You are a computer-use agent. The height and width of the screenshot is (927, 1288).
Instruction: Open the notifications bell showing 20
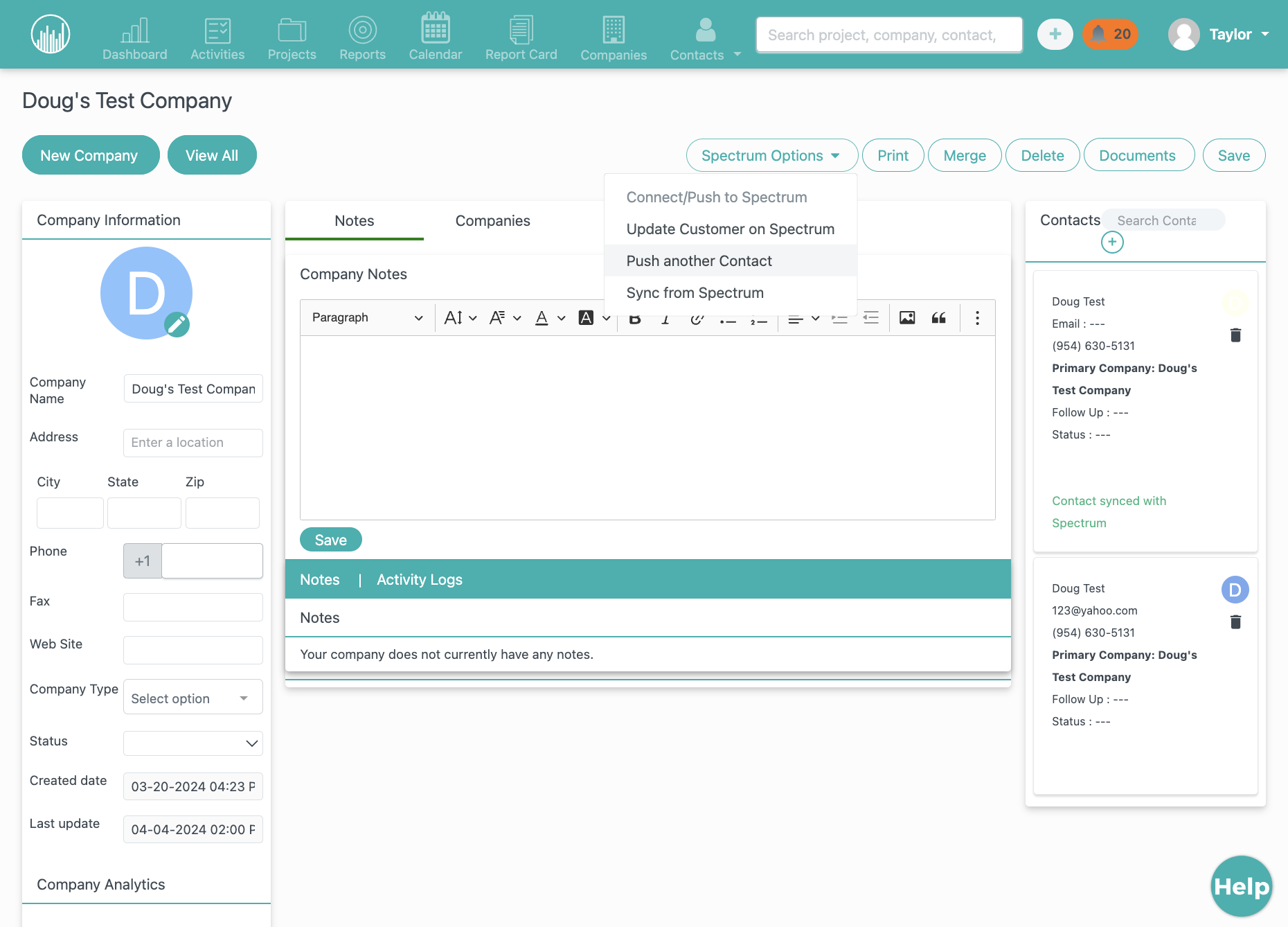tap(1110, 34)
